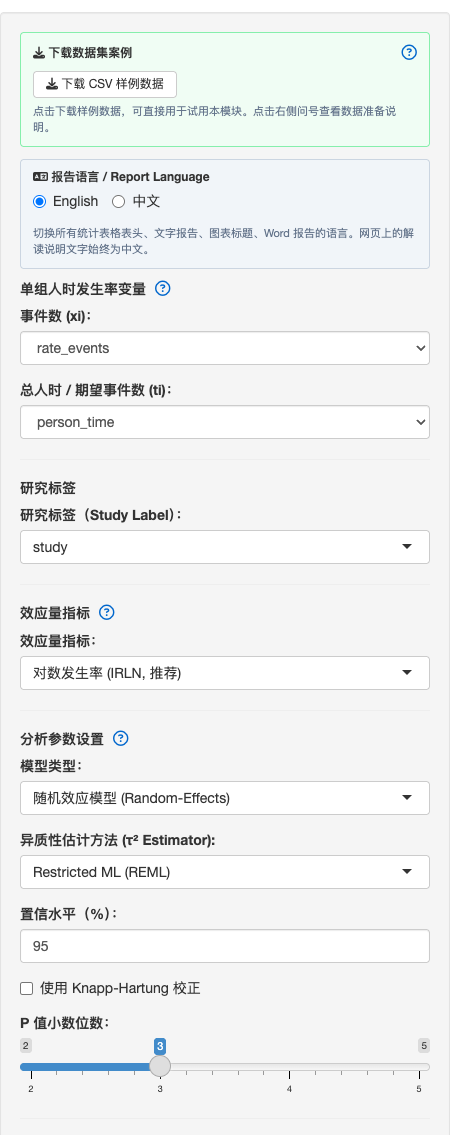This screenshot has width=470, height=1135.
Task: Open 事件数 (xi) rate_events dropdown
Action: click(224, 348)
